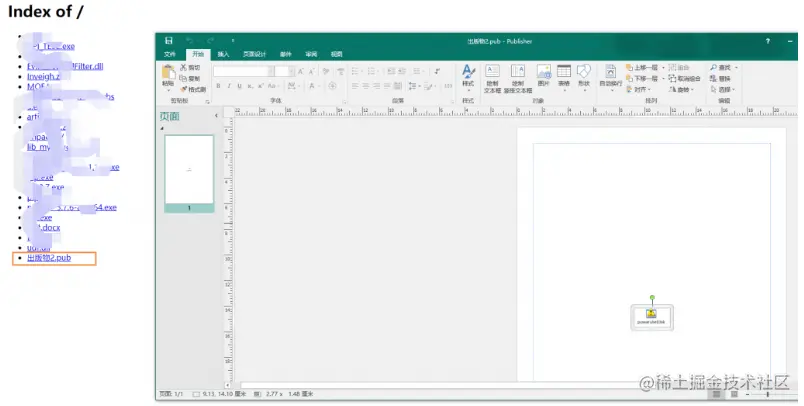Toggle Superscript formatting
This screenshot has height=406, width=804.
(x=260, y=86)
